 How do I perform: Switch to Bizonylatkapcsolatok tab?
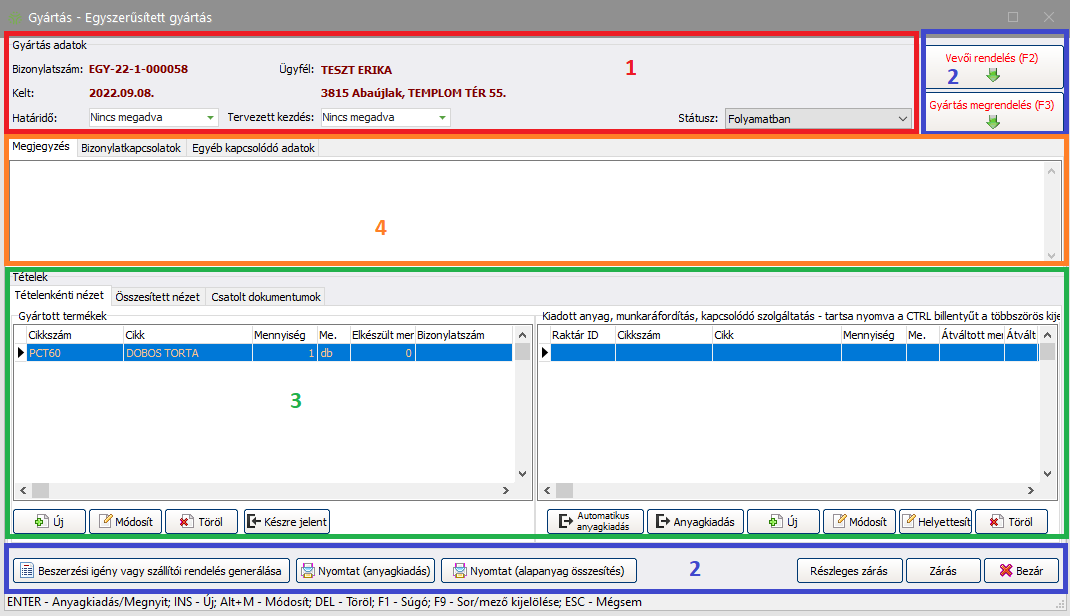click(131, 148)
